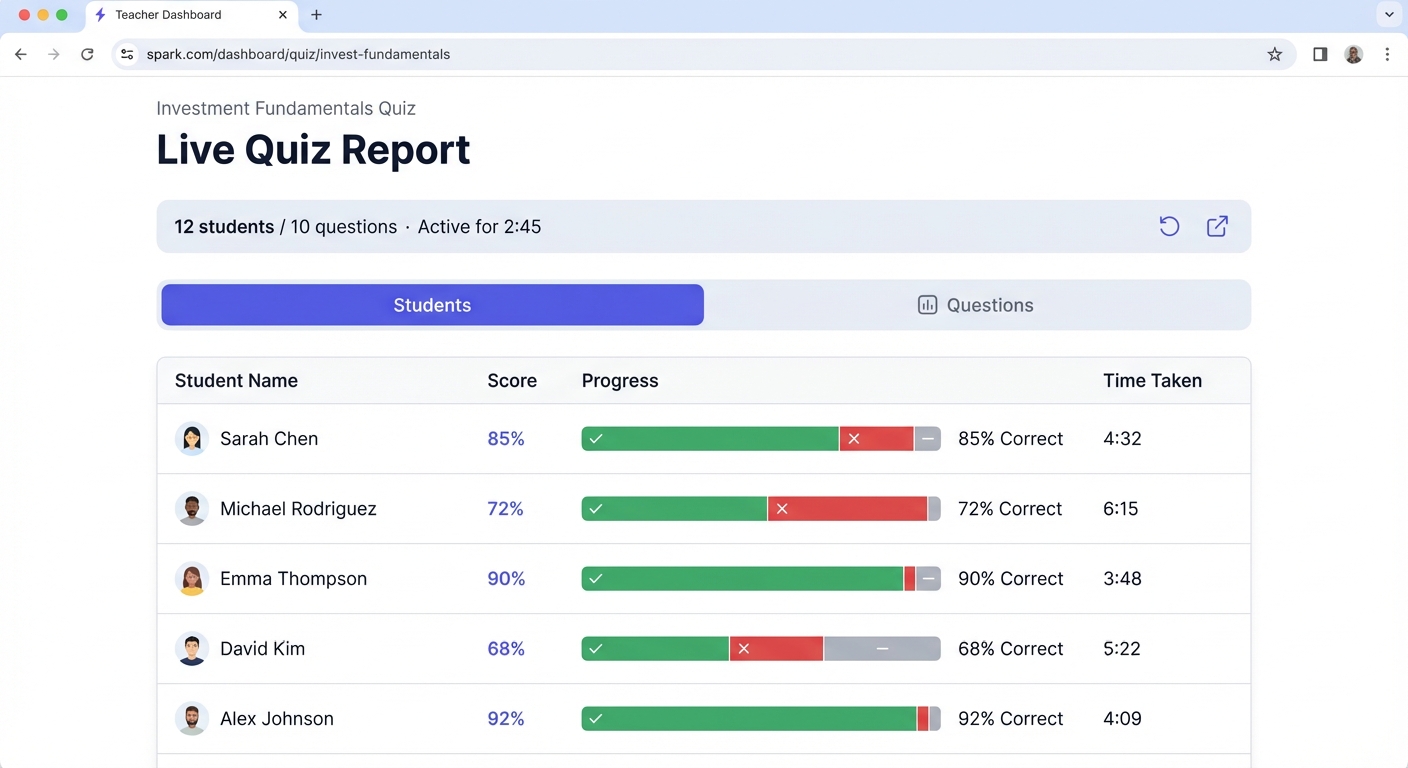Click the address bar URL
The image size is (1408, 768).
tap(298, 55)
